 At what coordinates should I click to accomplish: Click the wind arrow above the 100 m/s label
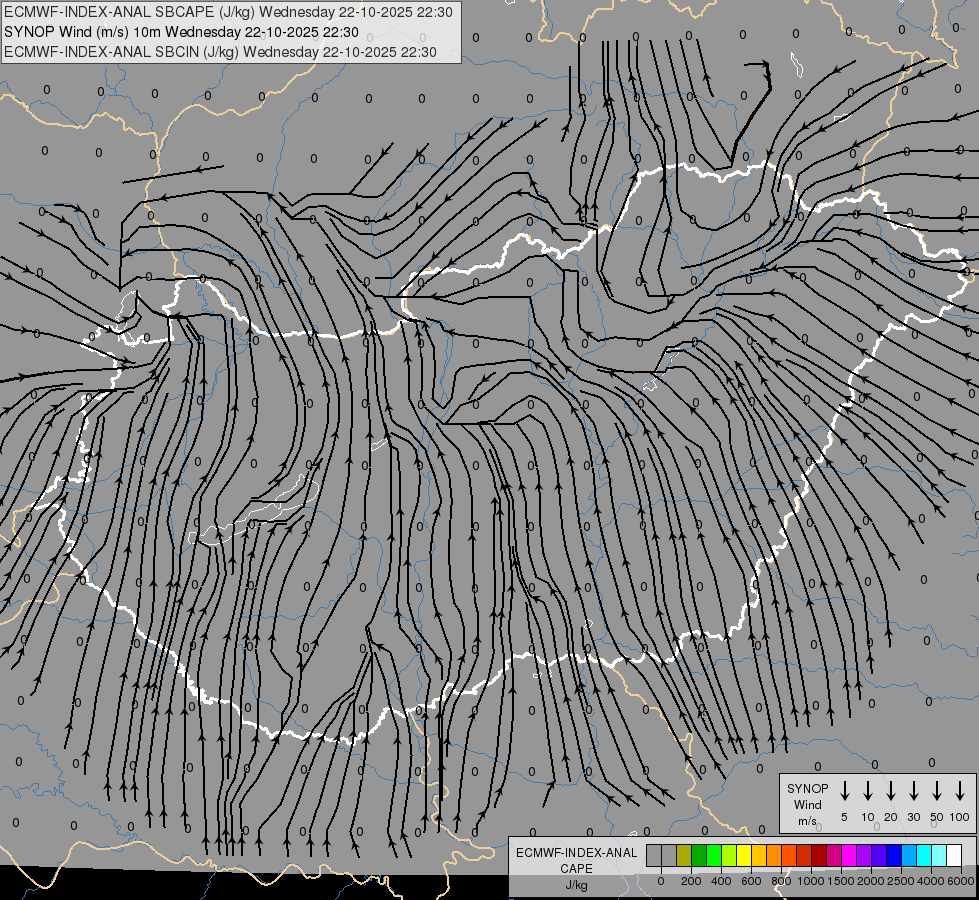(x=960, y=791)
